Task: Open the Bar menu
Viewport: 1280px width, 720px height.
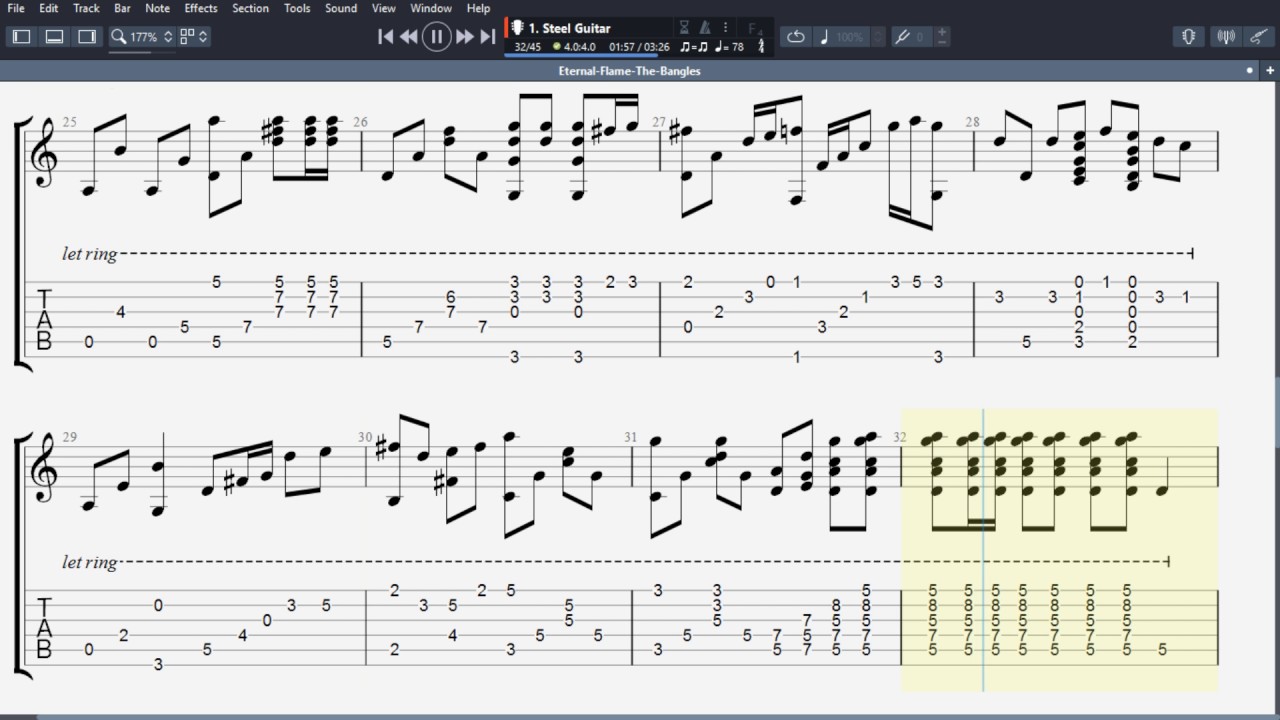Action: point(122,8)
